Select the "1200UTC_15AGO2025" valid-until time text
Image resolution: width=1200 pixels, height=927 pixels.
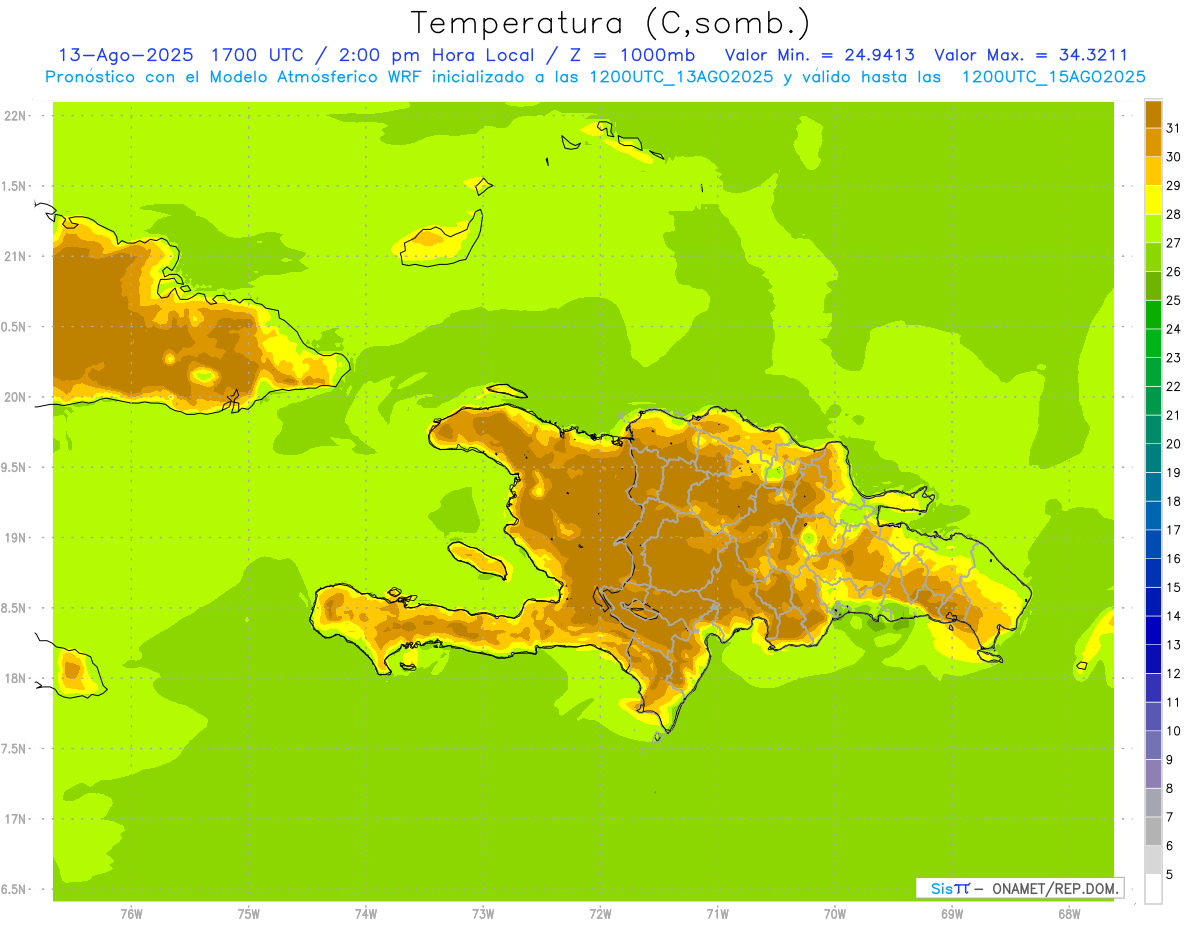pos(1054,77)
